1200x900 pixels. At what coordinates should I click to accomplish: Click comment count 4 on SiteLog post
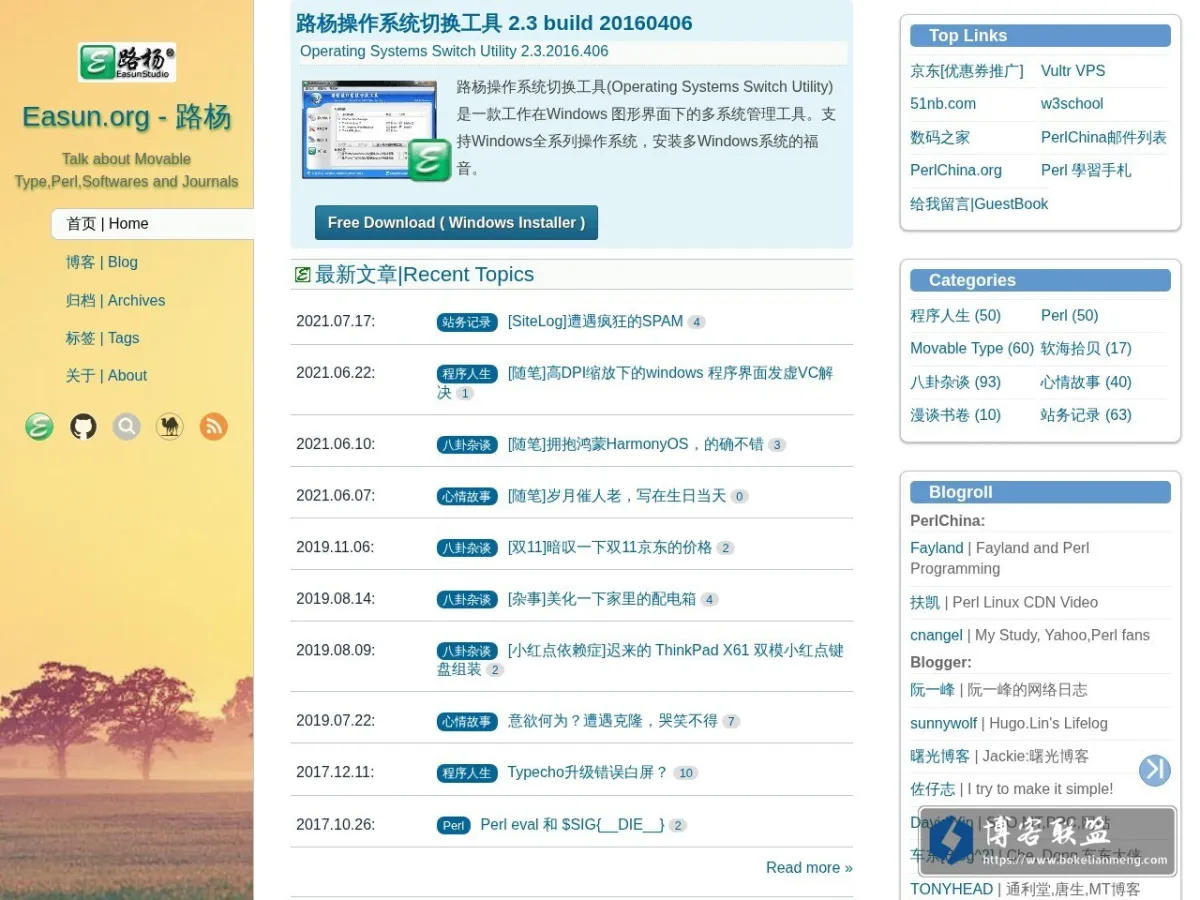(x=697, y=322)
